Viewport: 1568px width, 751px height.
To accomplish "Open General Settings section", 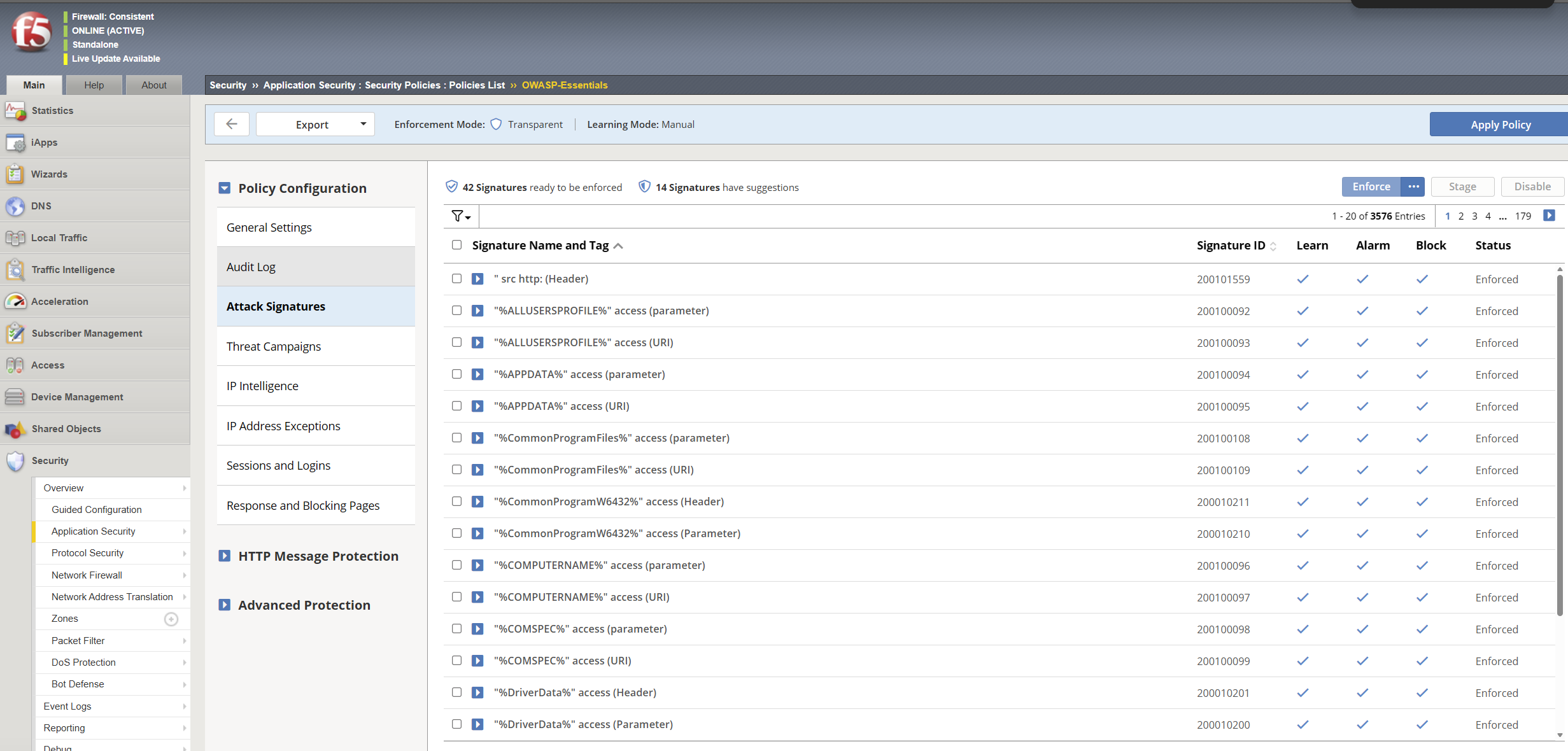I will pos(316,227).
